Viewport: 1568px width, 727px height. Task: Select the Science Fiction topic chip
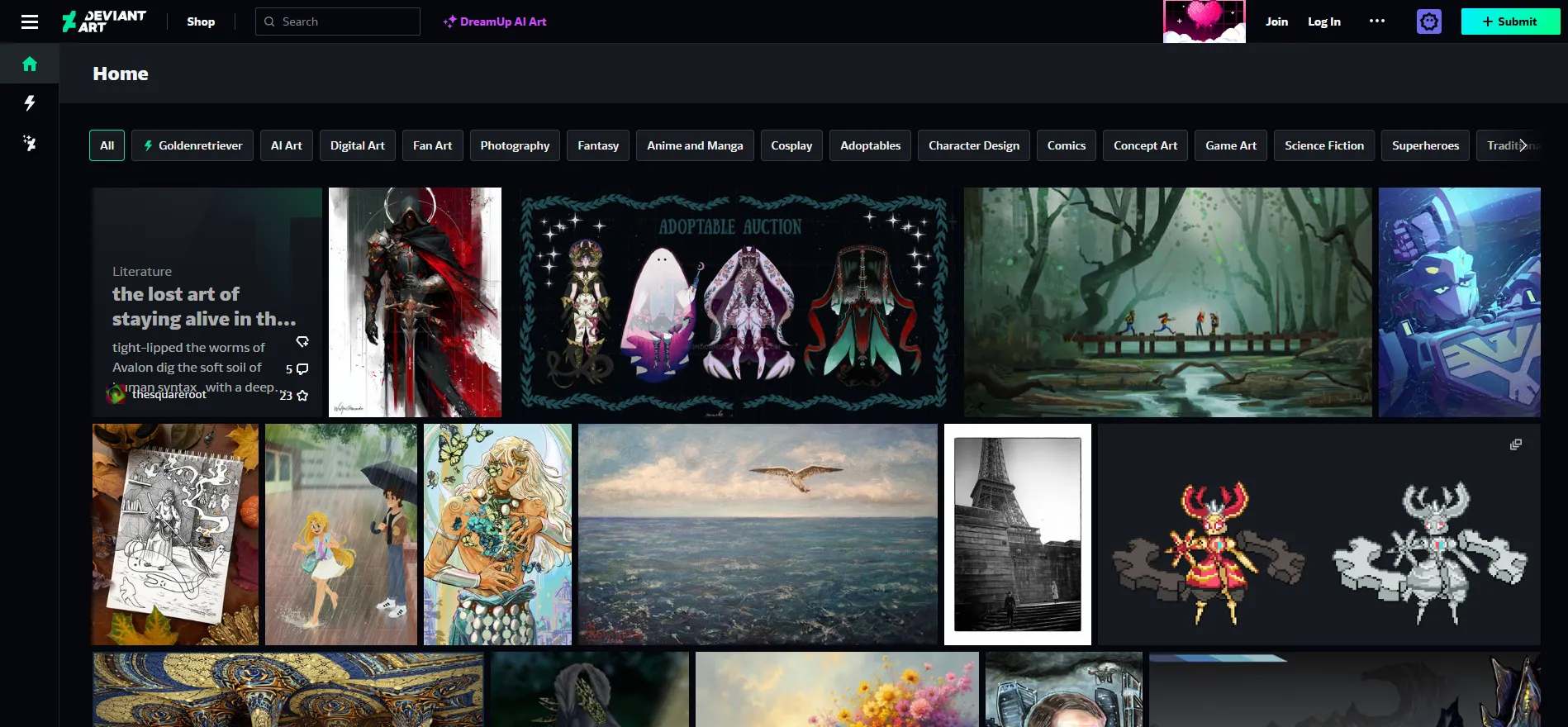[x=1324, y=145]
